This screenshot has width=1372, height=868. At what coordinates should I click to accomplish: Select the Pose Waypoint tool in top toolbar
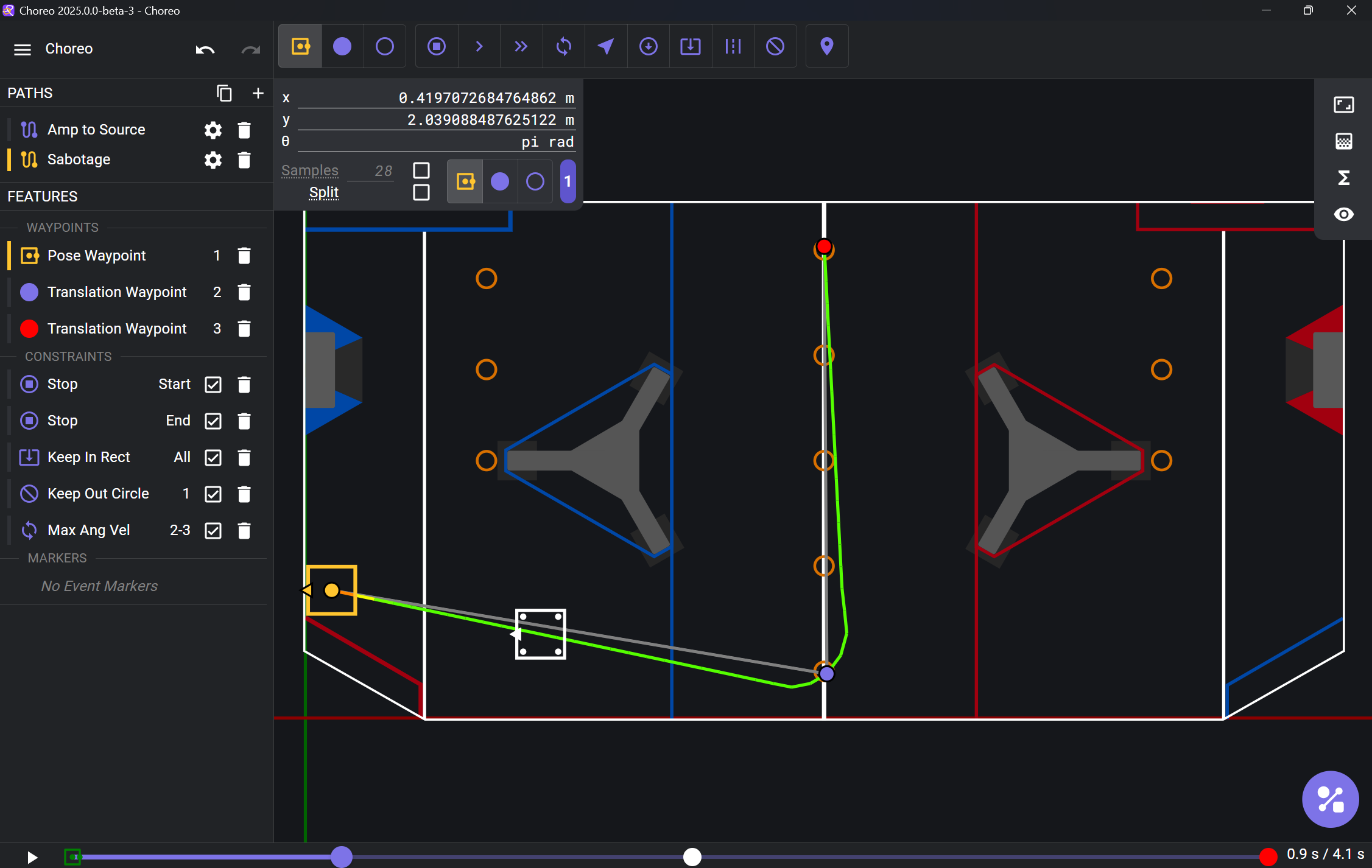click(x=300, y=46)
